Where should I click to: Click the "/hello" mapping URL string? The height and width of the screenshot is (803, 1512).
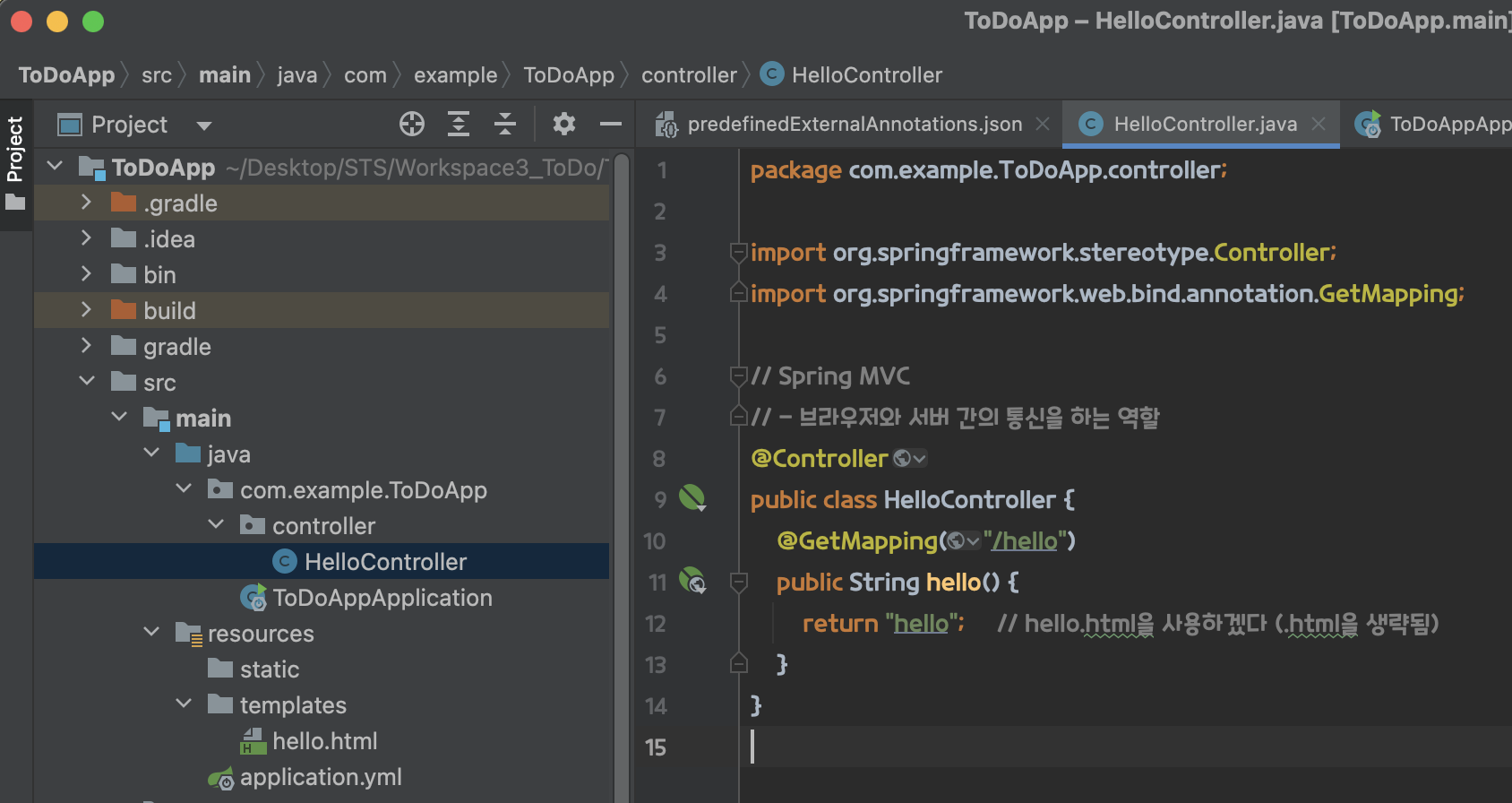pos(1024,540)
